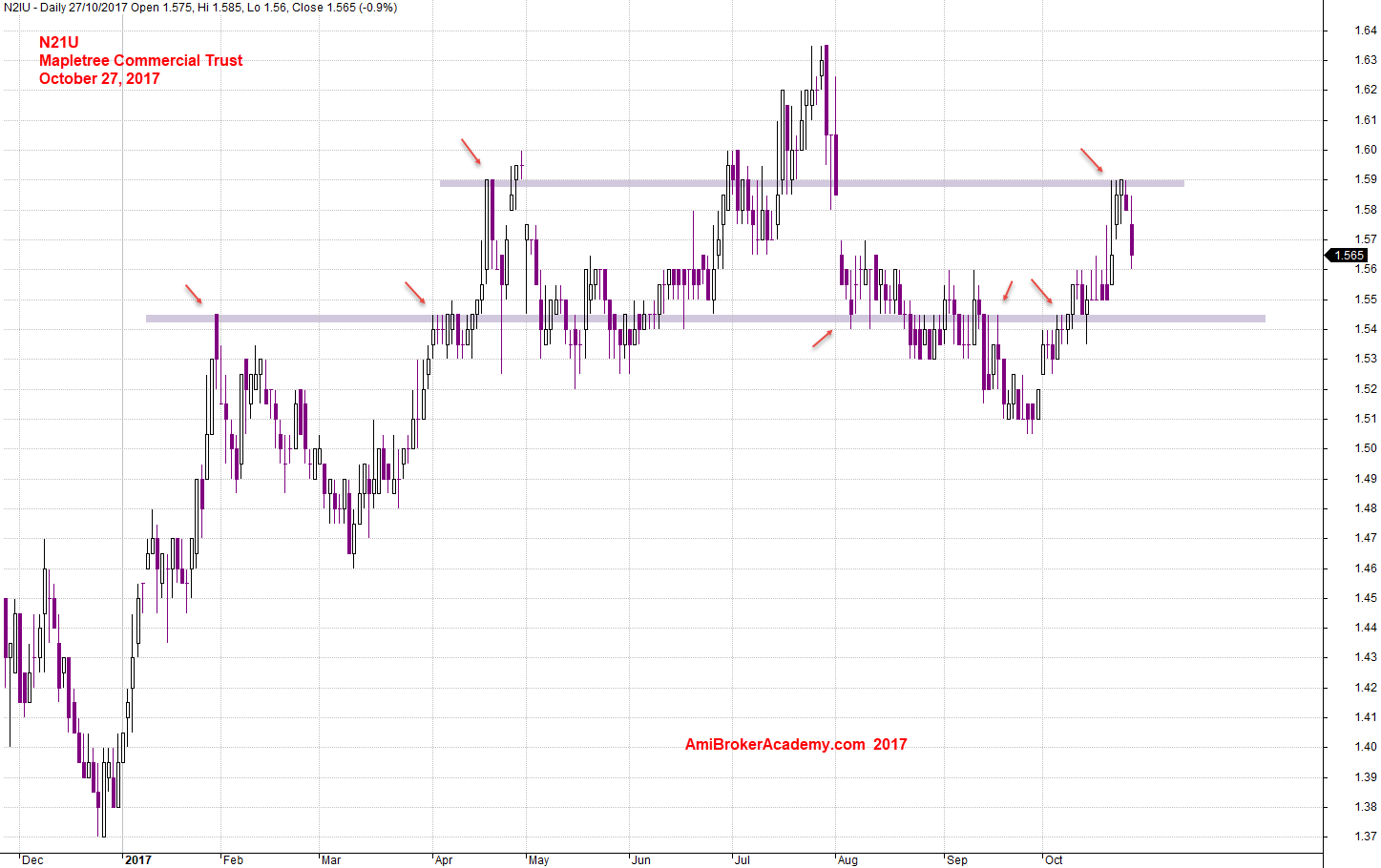Viewport: 1381px width, 868px height.
Task: Click the 1.55 price axis label
Action: (x=1366, y=300)
